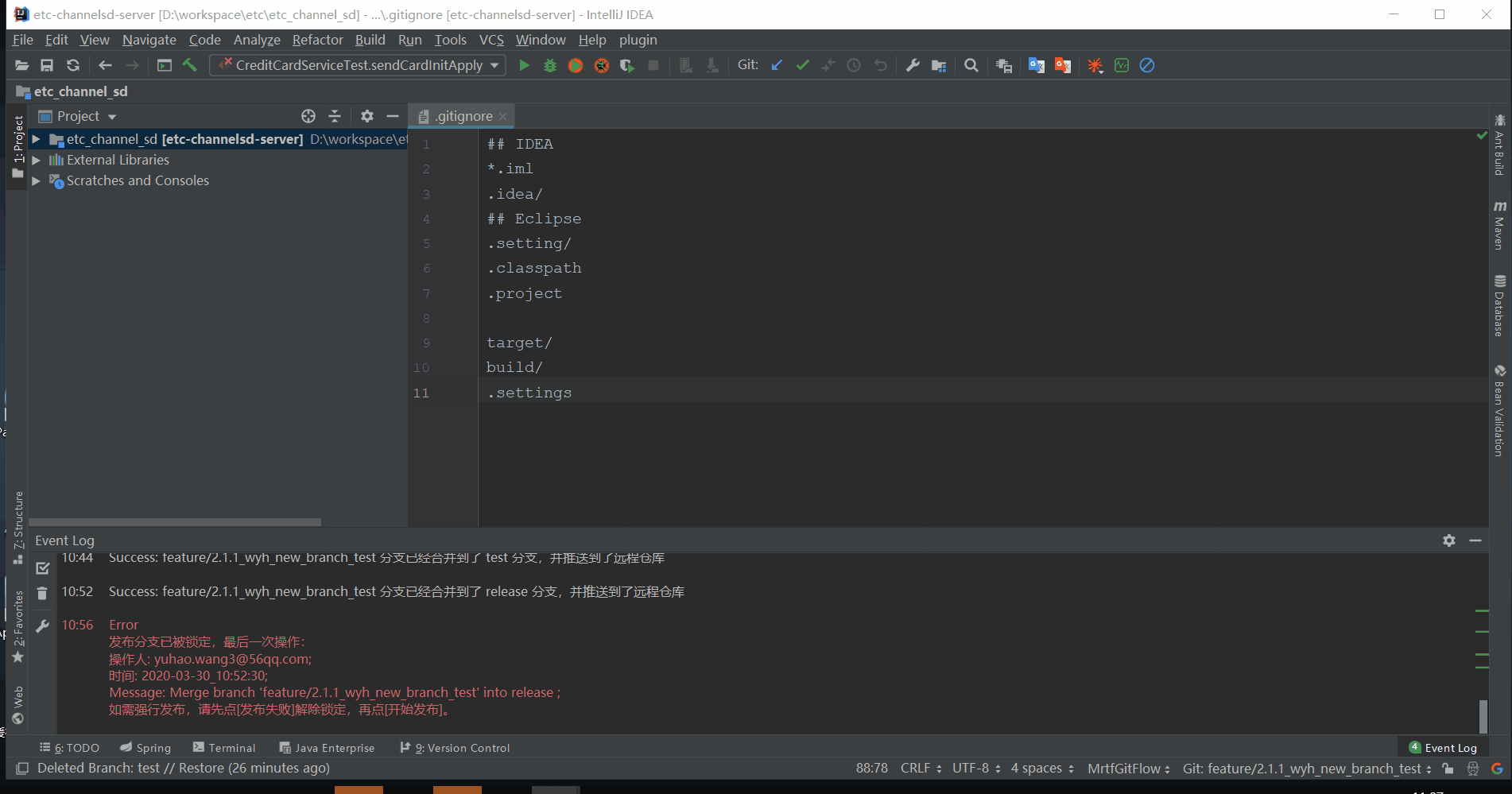Change the 4 spaces indent setting
This screenshot has width=1512, height=794.
[x=1042, y=769]
